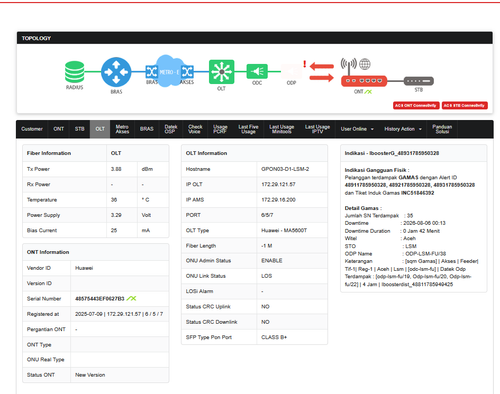Select the active OLT tab
The width and height of the screenshot is (500, 394).
pyautogui.click(x=100, y=129)
